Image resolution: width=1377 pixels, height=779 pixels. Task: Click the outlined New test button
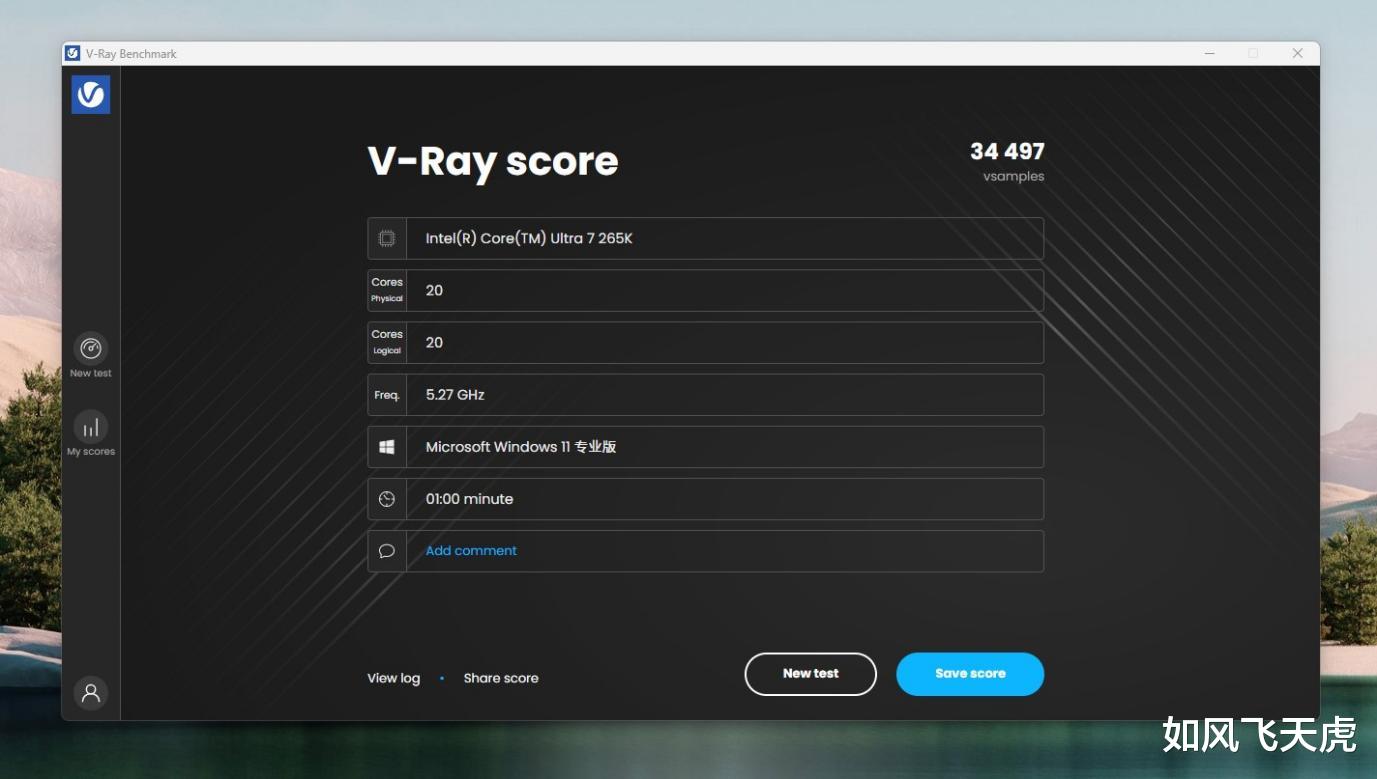pyautogui.click(x=811, y=674)
